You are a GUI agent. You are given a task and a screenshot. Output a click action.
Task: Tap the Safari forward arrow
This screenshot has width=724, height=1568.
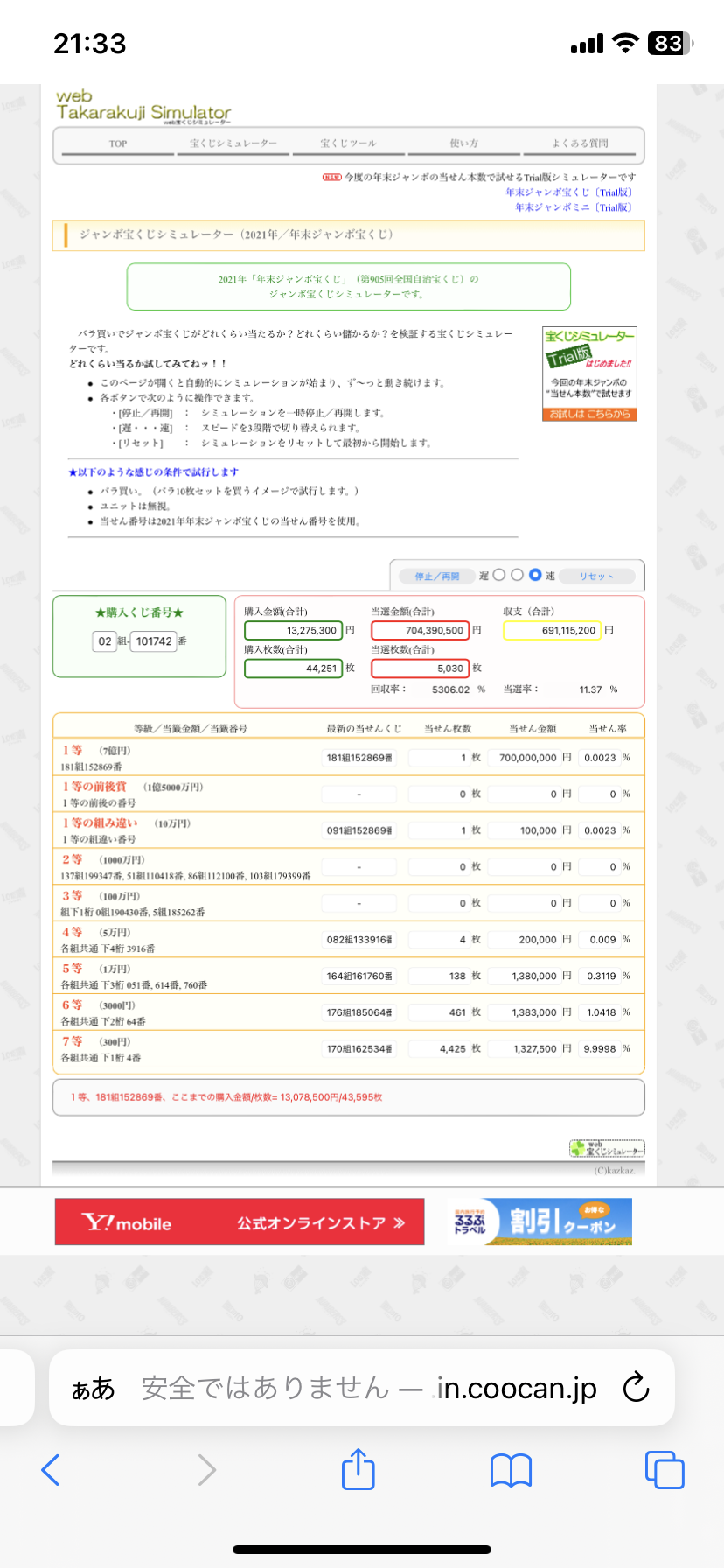click(206, 1469)
